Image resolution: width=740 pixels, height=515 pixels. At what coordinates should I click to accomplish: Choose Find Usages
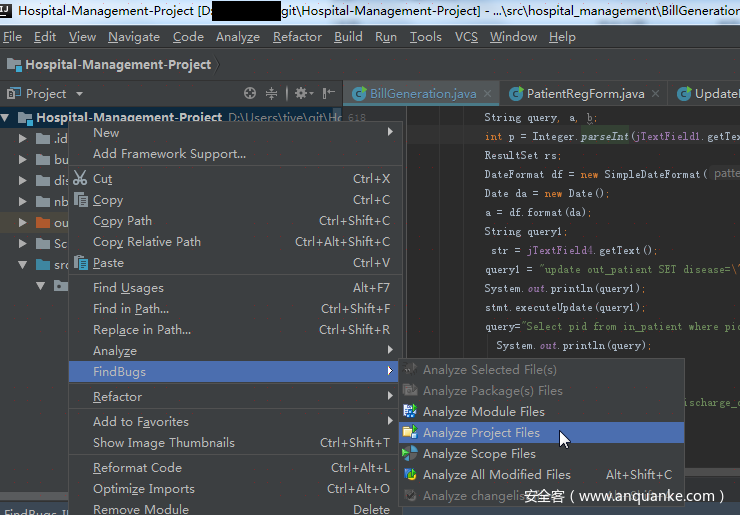pos(235,287)
